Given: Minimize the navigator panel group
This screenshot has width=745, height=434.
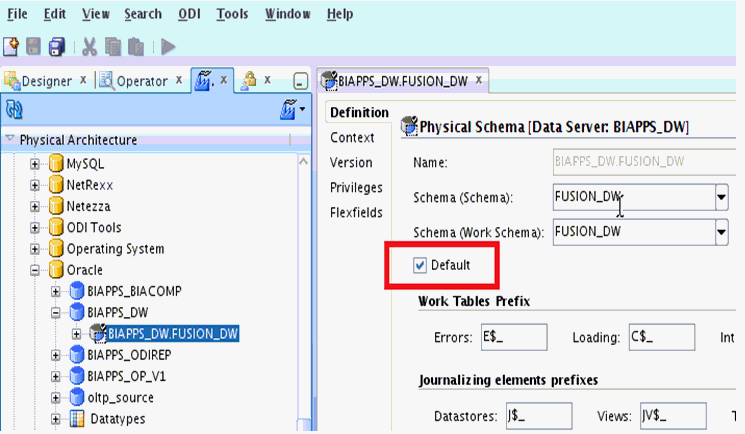Looking at the screenshot, I should [300, 81].
